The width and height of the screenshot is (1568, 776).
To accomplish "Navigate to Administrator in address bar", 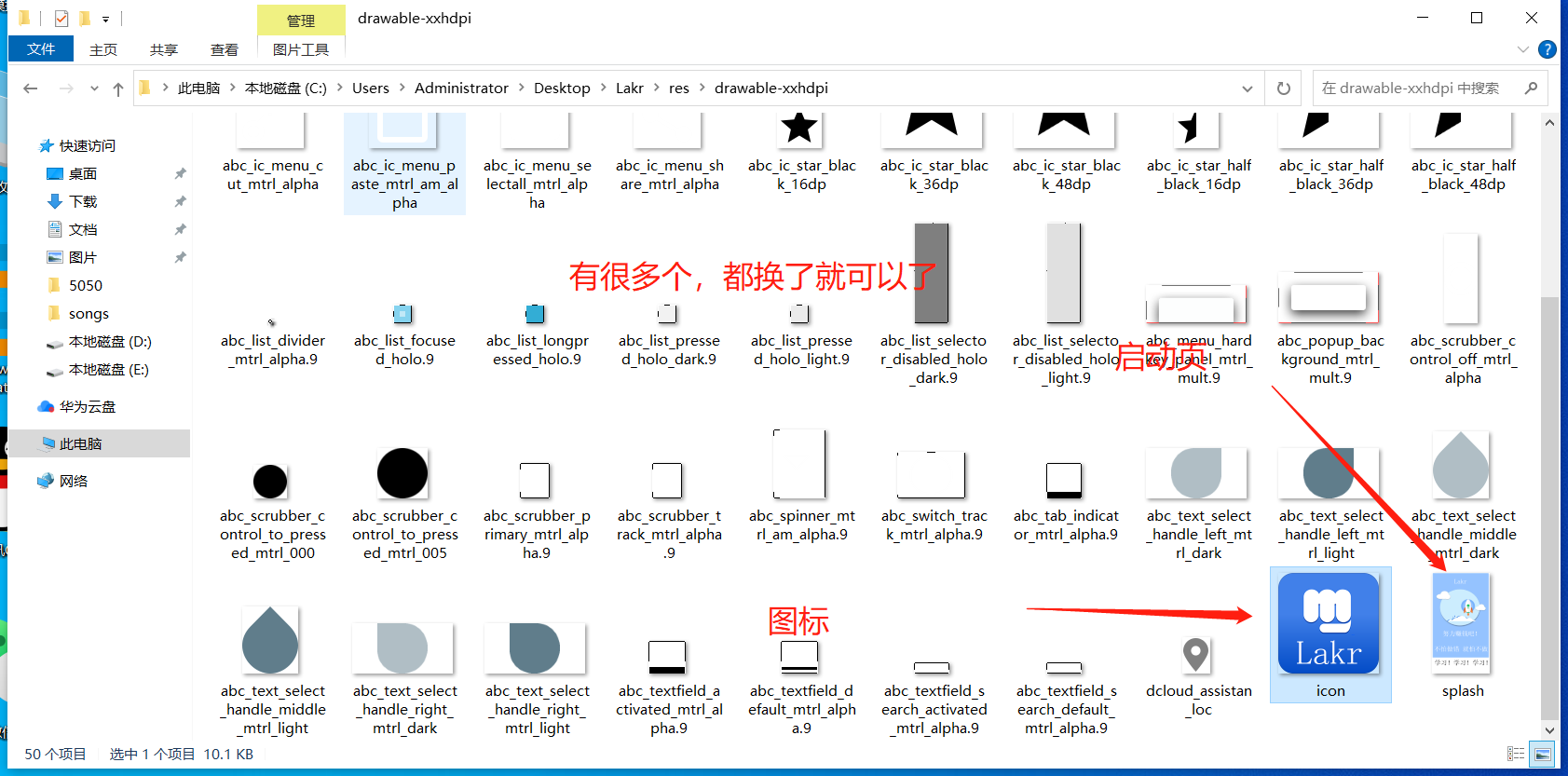I will point(461,88).
